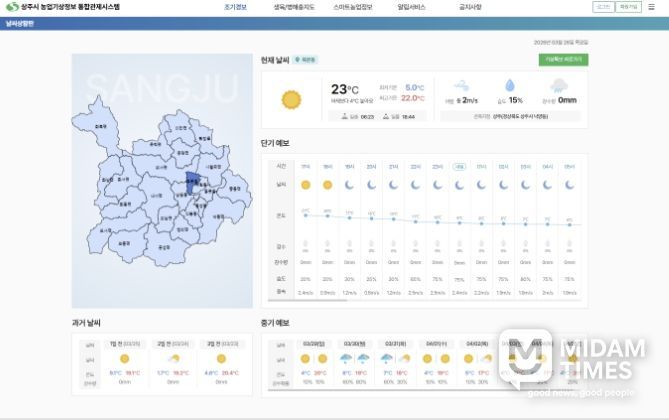Select the 조기경보 menu tab
The image size is (669, 420).
[235, 7]
